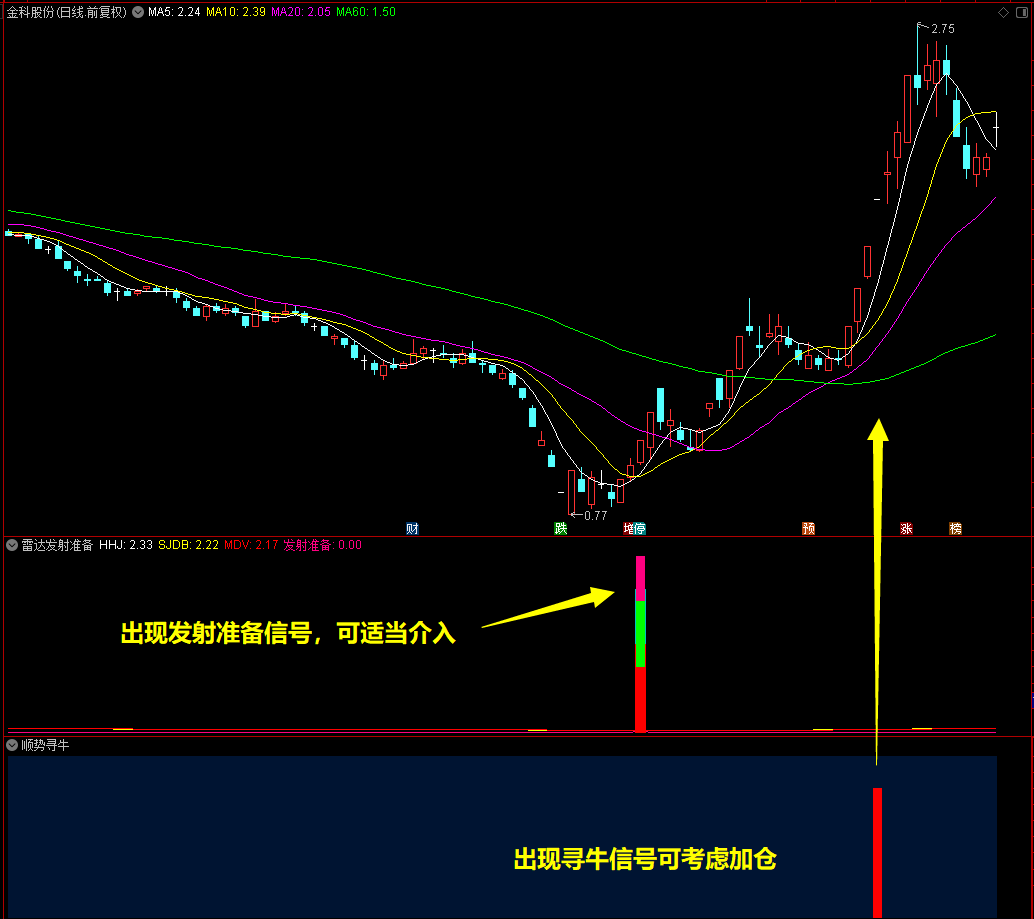Image resolution: width=1034 pixels, height=919 pixels.
Task: Select the yellow MA10: 2.39 label
Action: (x=235, y=12)
